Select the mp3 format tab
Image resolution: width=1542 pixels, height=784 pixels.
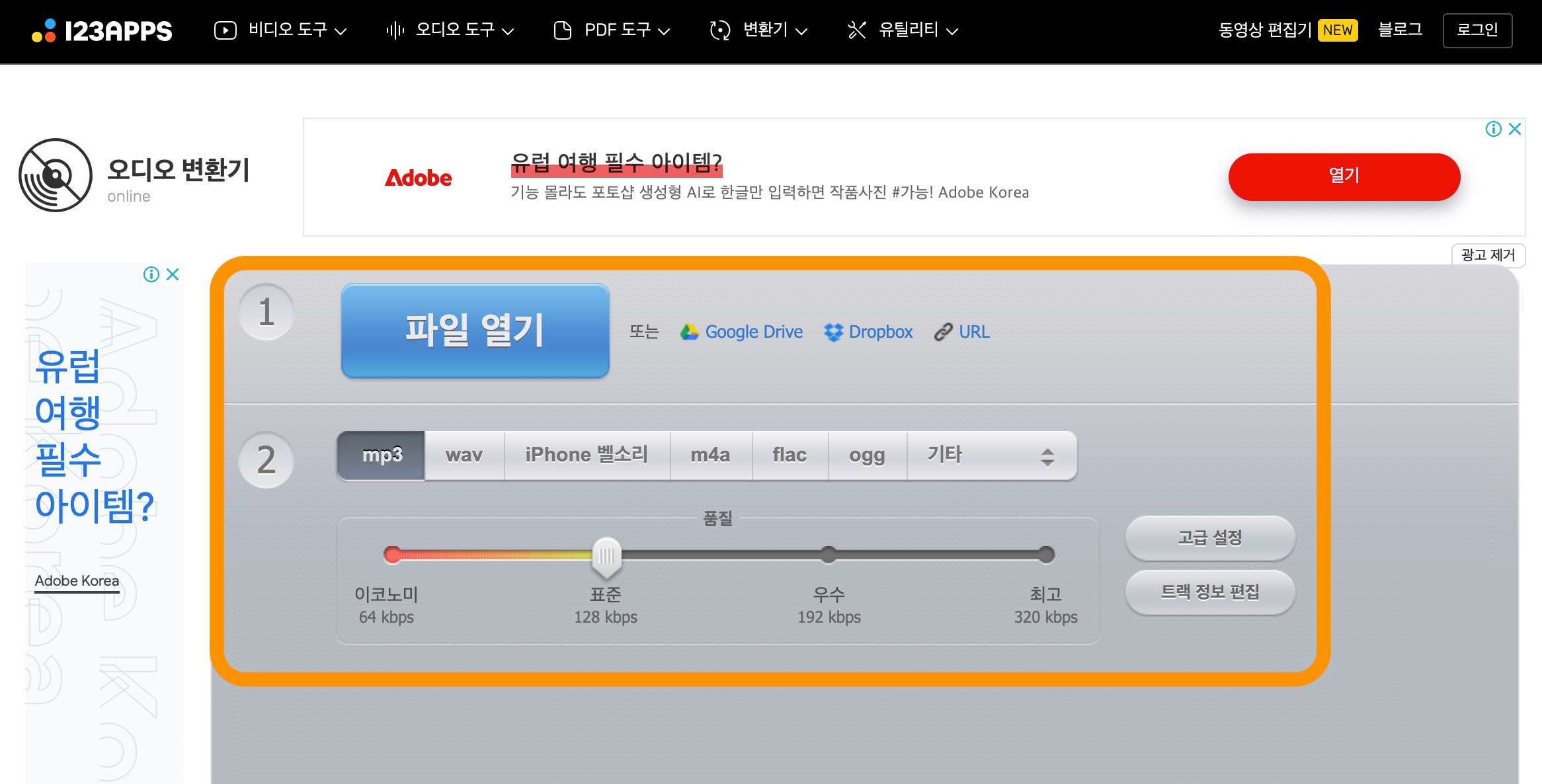382,455
